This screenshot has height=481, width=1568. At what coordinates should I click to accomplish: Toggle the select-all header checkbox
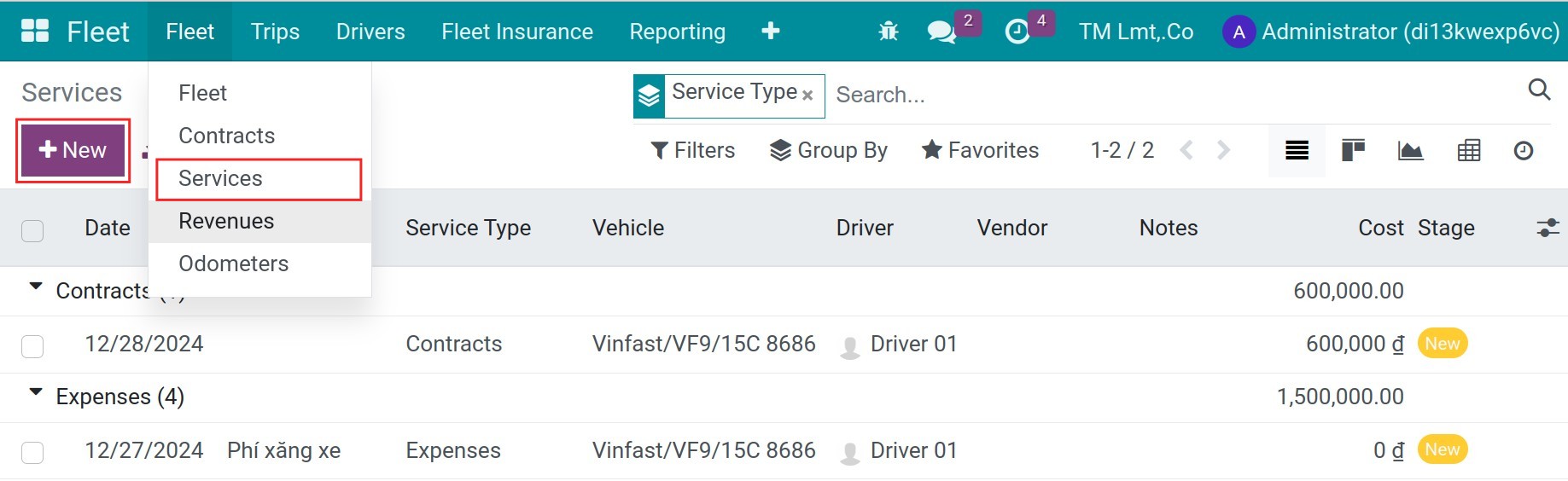(x=32, y=230)
